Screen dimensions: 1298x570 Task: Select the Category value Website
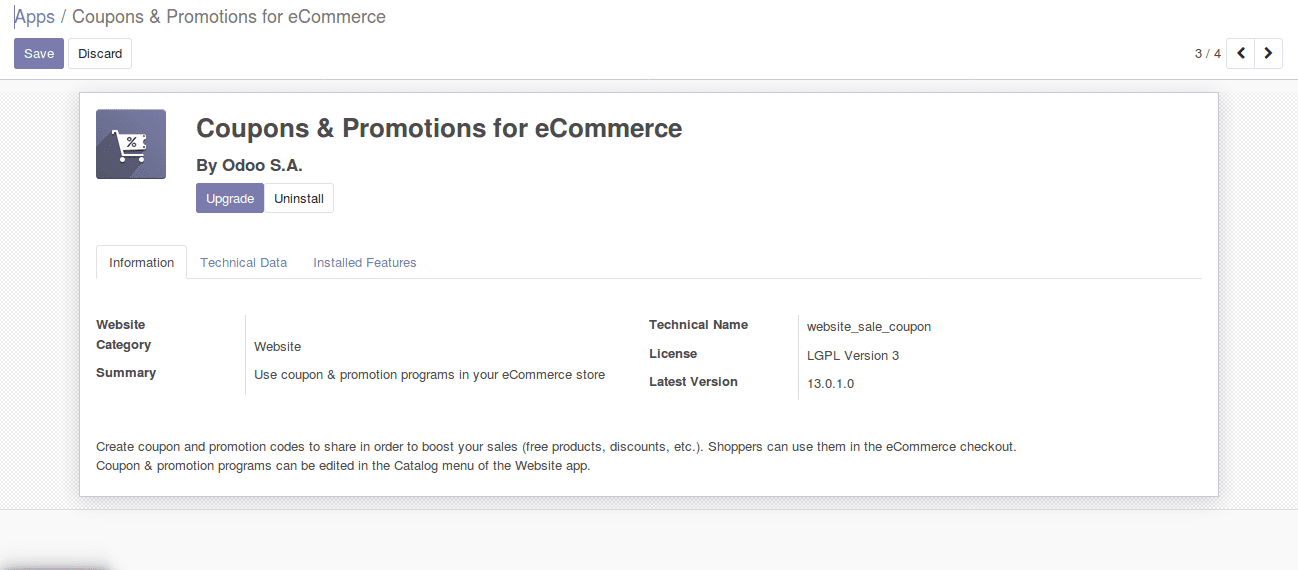pos(278,346)
